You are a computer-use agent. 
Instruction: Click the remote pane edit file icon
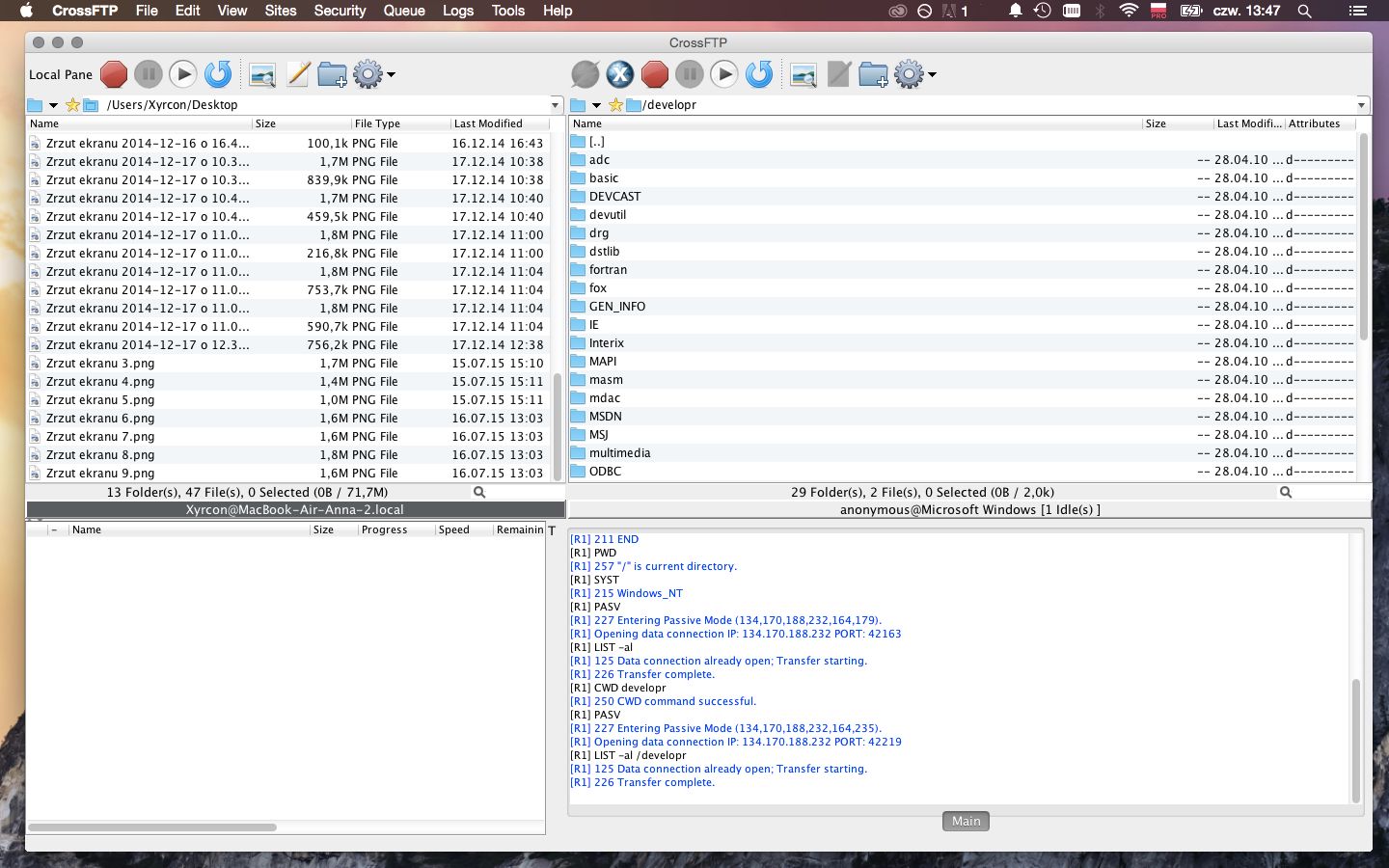839,74
